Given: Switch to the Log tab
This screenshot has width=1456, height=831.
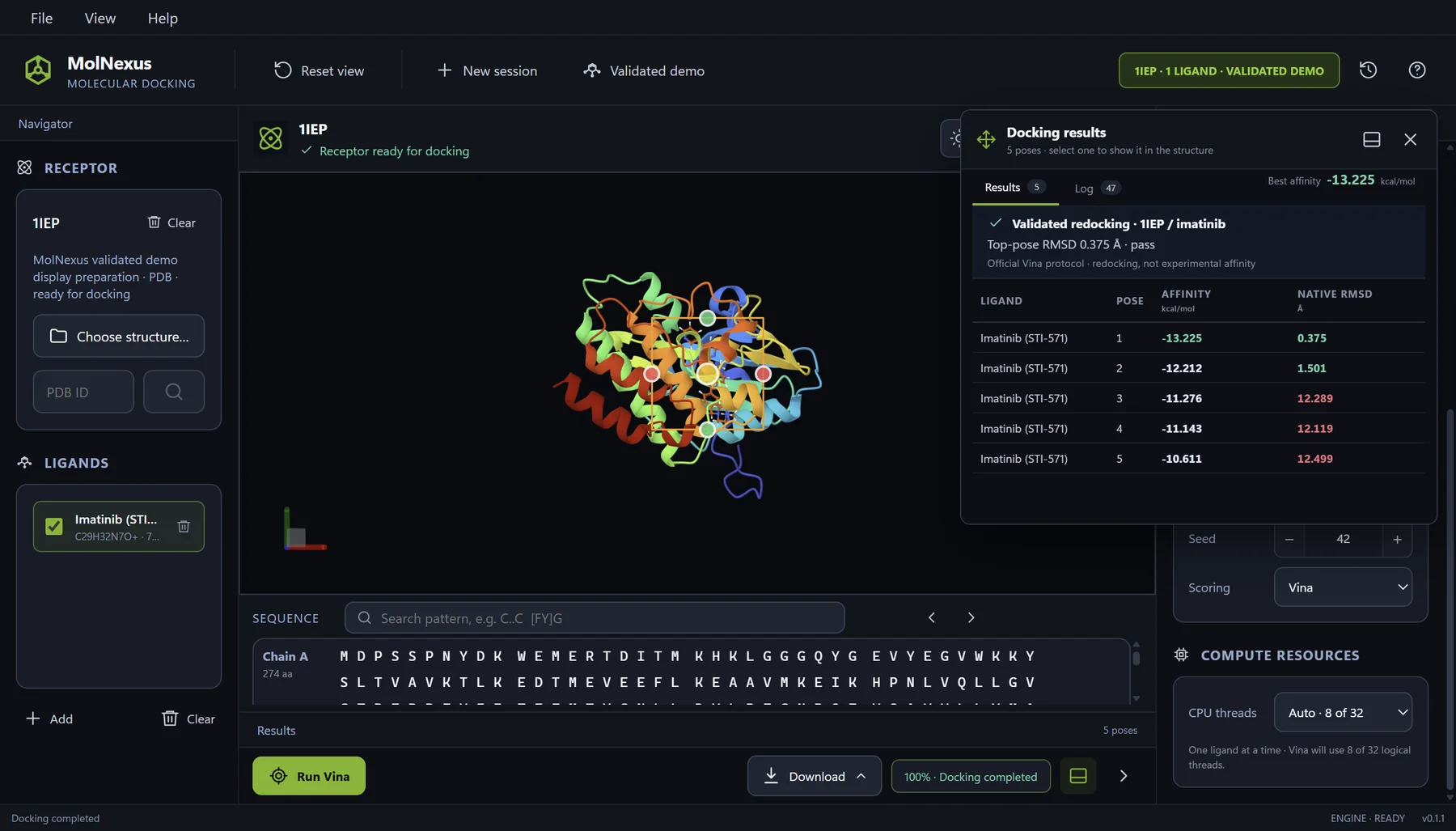Looking at the screenshot, I should click(x=1096, y=189).
